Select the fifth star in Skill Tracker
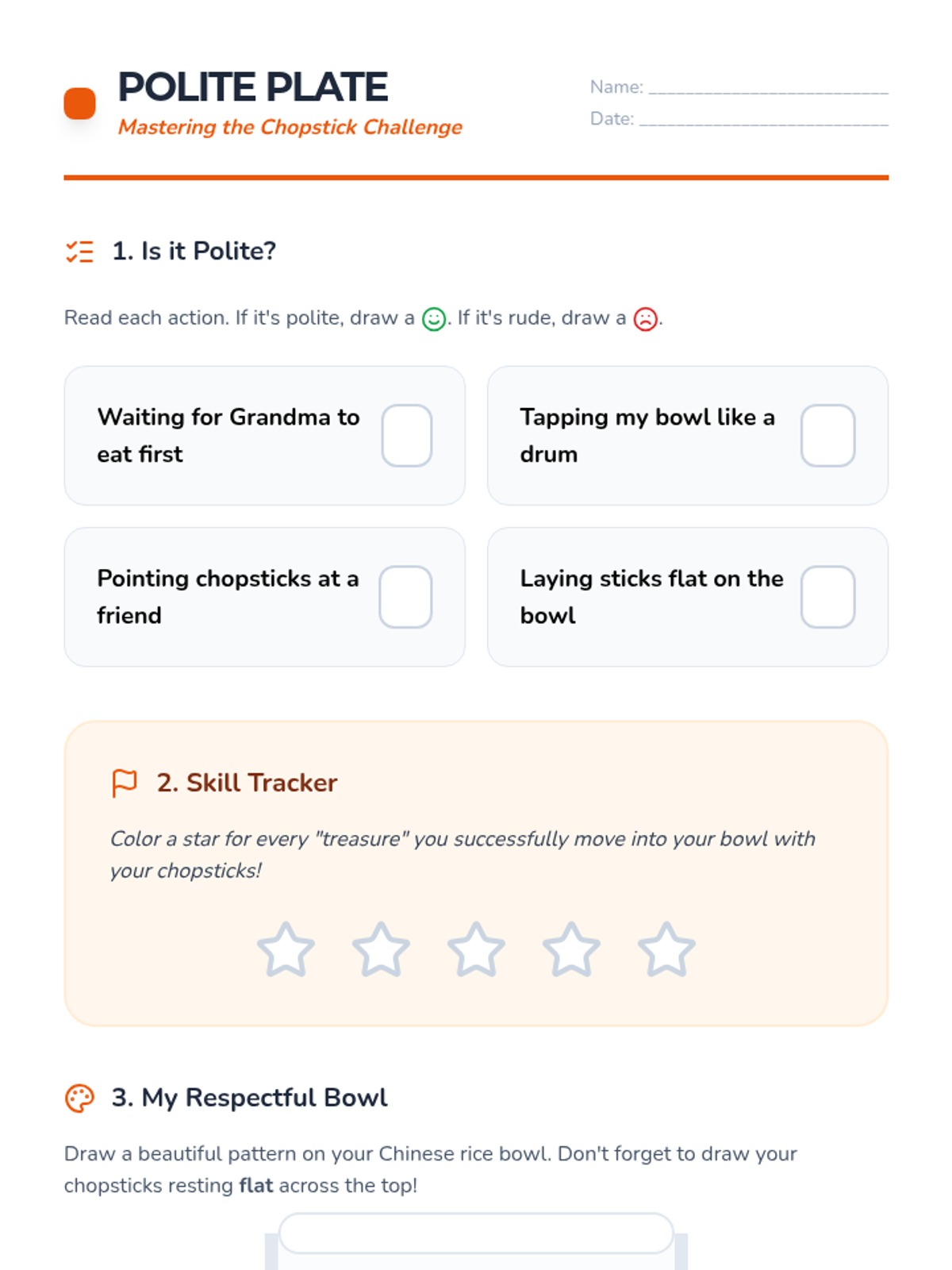Image resolution: width=952 pixels, height=1270 pixels. (x=666, y=950)
